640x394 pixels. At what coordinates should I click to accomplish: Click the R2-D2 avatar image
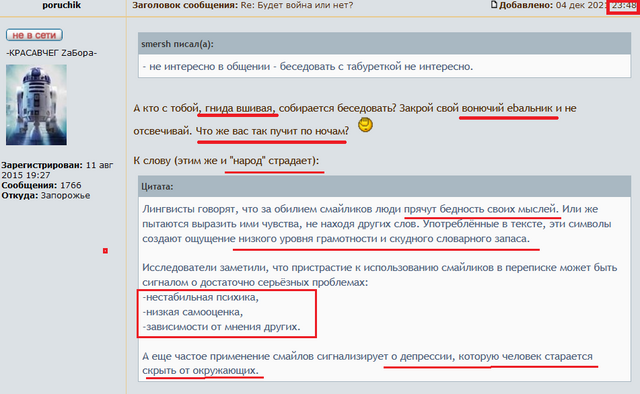[x=36, y=105]
